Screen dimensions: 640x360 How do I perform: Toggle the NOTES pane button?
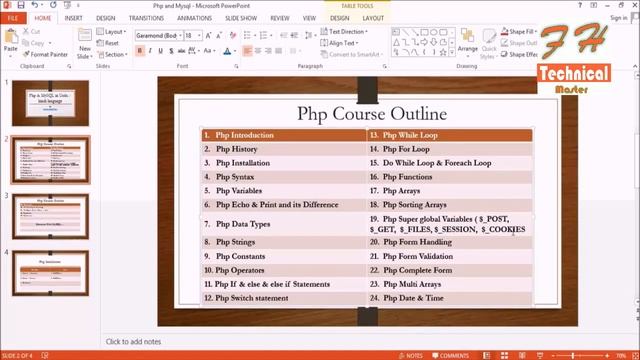coord(411,356)
